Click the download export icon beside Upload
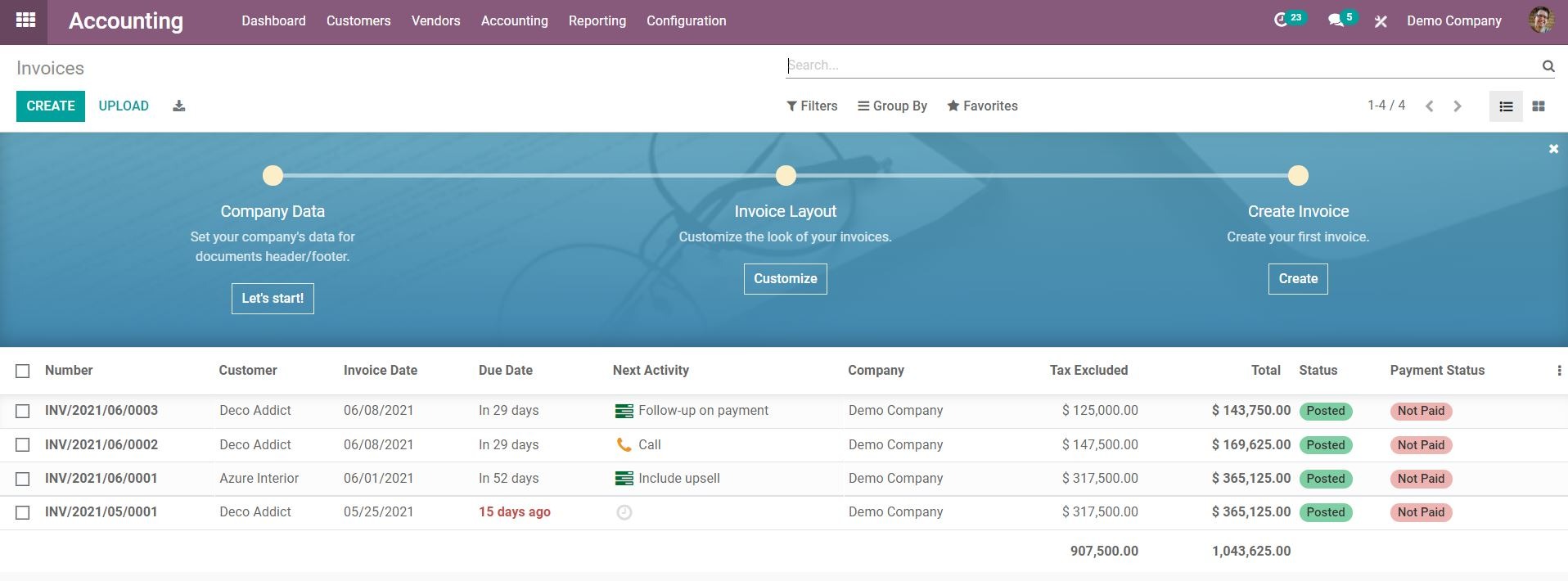The width and height of the screenshot is (1568, 581). pos(179,106)
